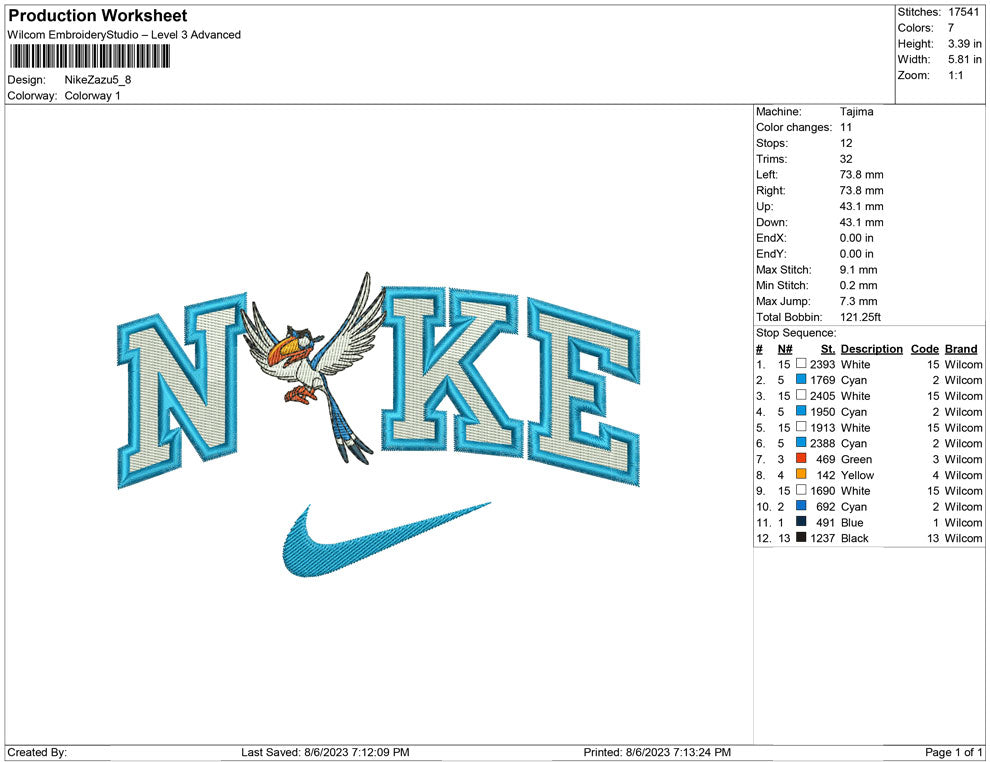
Task: Click the Production Worksheet title
Action: [x=98, y=16]
